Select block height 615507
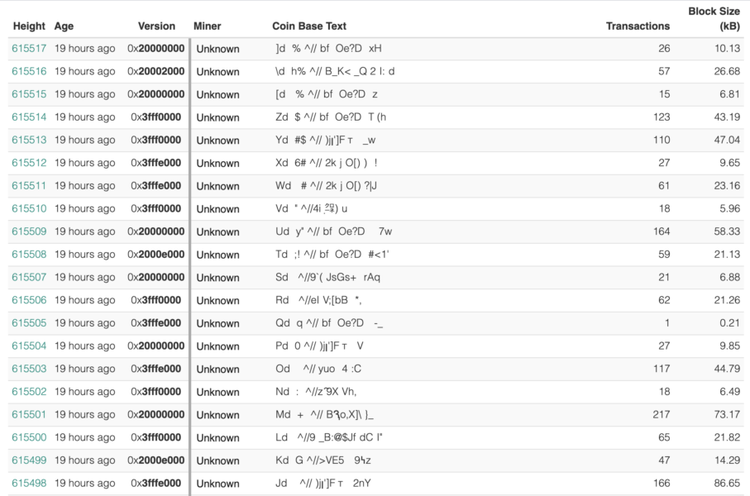 tap(29, 277)
